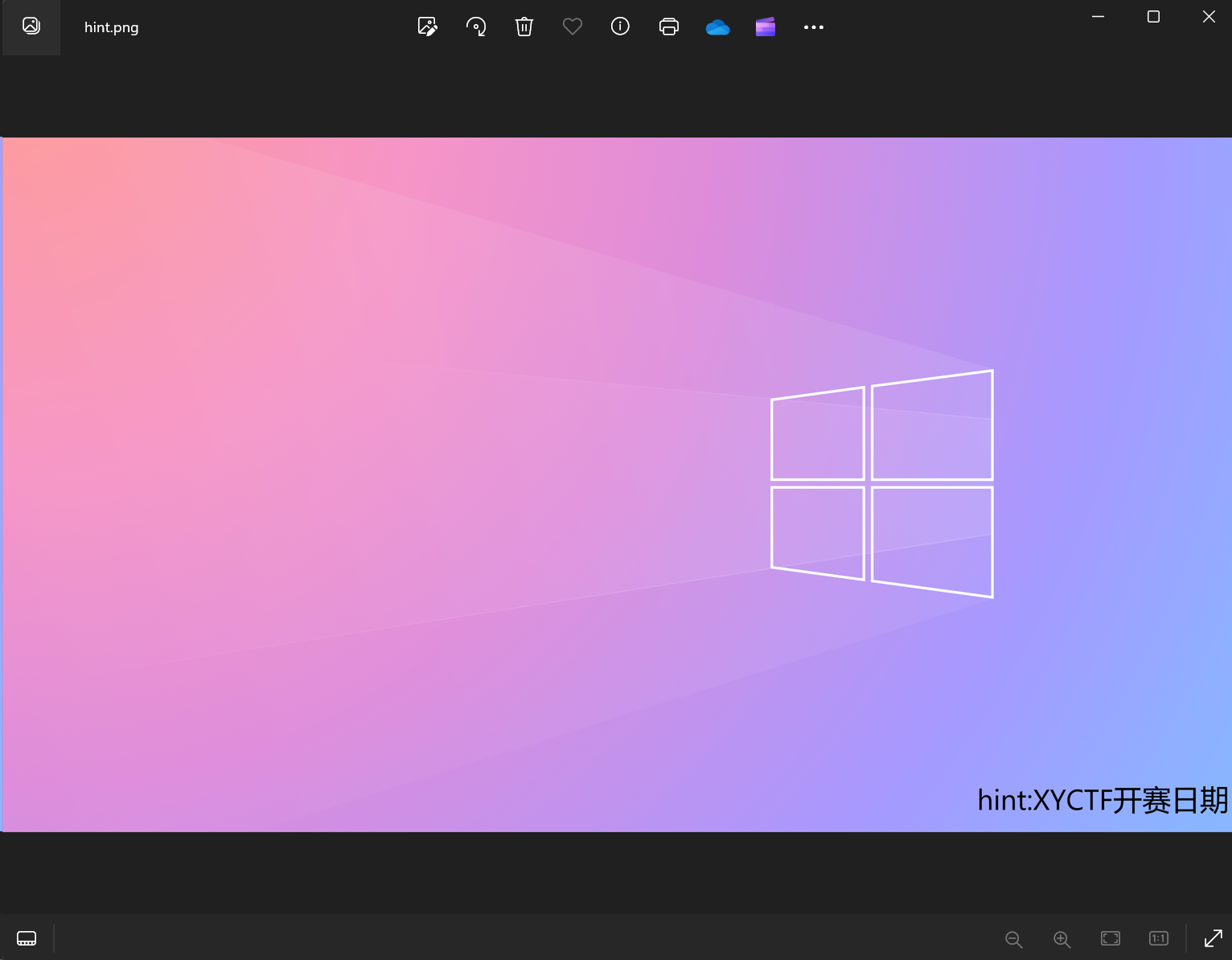Click the displayed hint.png picture
The width and height of the screenshot is (1232, 960).
pyautogui.click(x=617, y=485)
